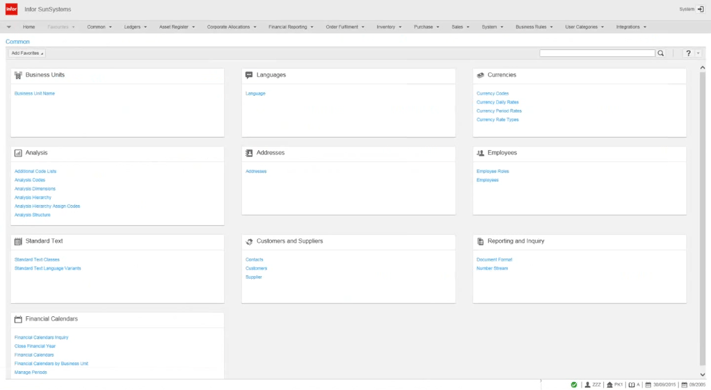Expand the dropdown arrow next to help
The image size is (711, 390).
tap(698, 53)
